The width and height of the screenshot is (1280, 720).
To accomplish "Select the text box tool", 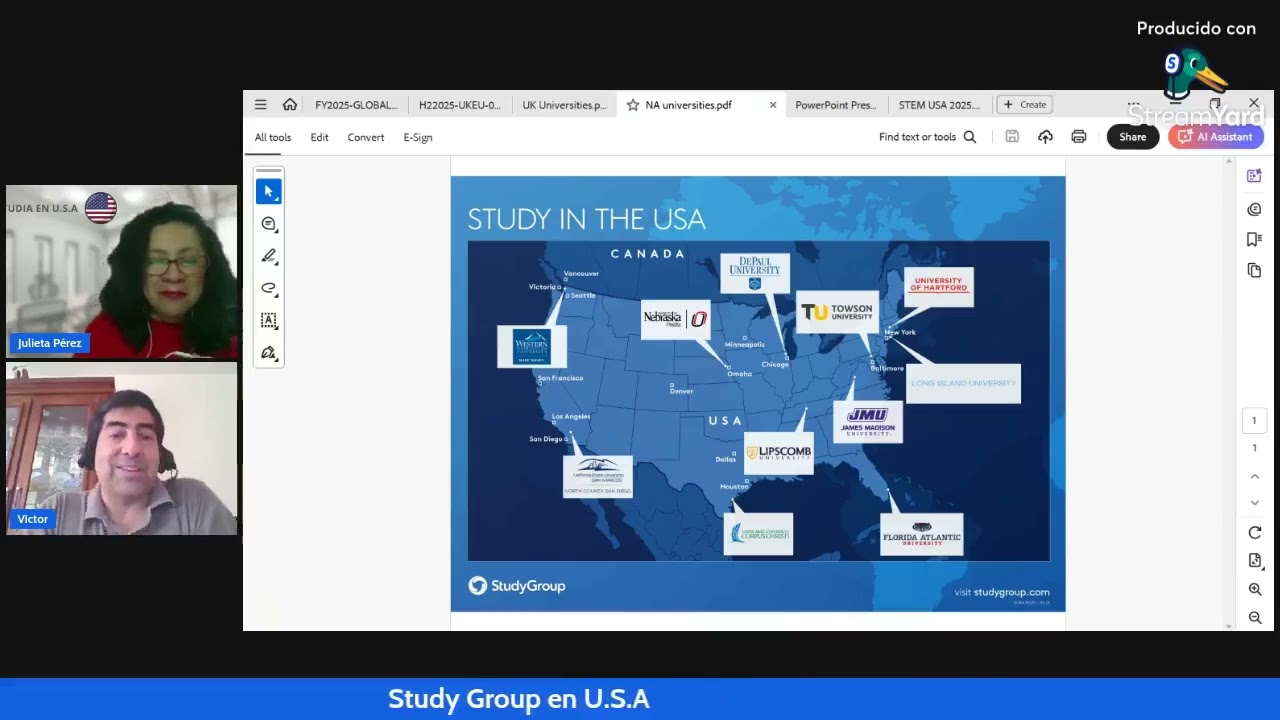I will tap(268, 320).
